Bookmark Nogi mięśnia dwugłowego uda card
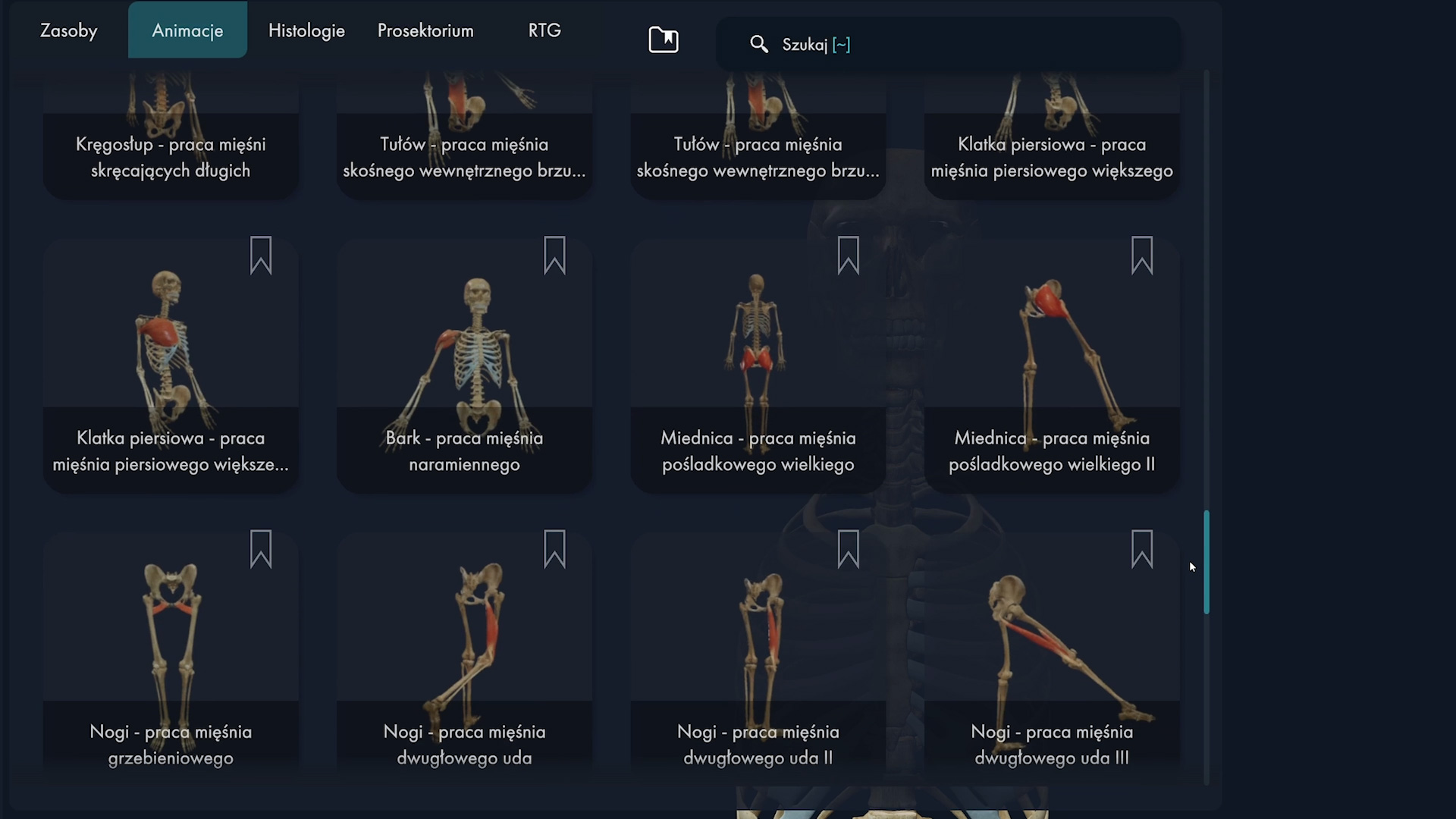The width and height of the screenshot is (1456, 819). 554,549
